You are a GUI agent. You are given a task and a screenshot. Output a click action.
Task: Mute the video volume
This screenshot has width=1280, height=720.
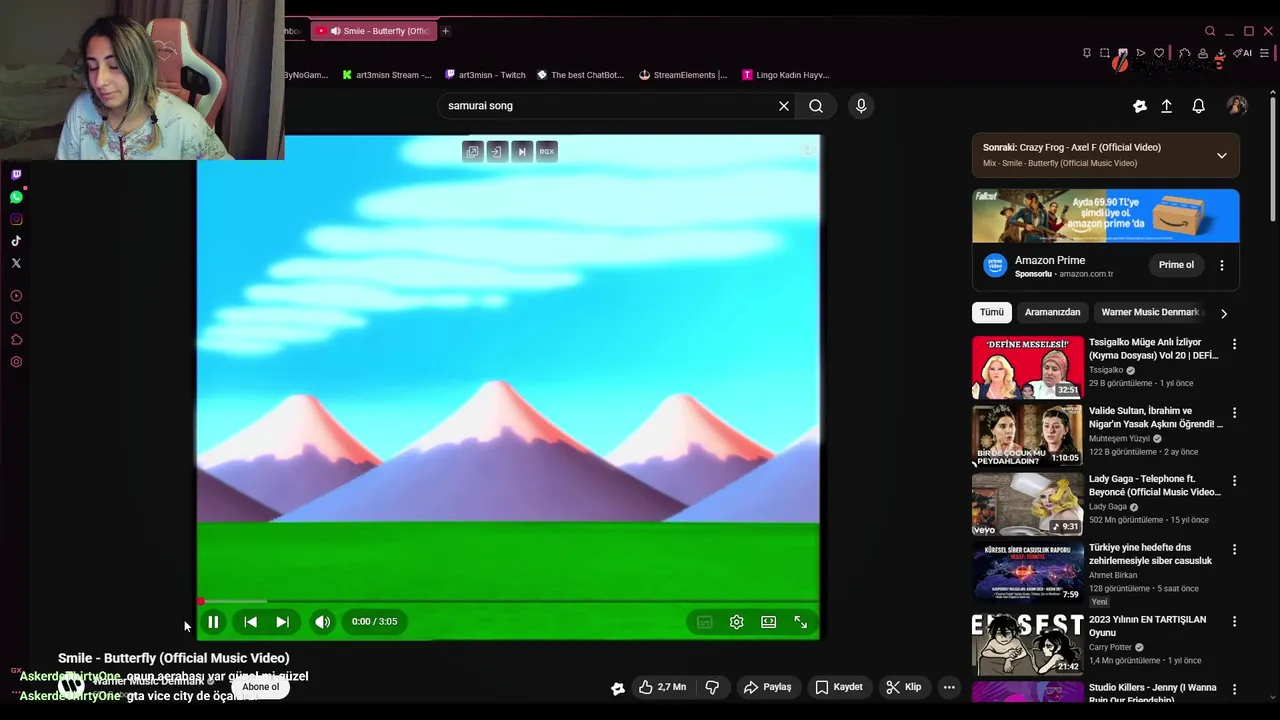pos(322,622)
